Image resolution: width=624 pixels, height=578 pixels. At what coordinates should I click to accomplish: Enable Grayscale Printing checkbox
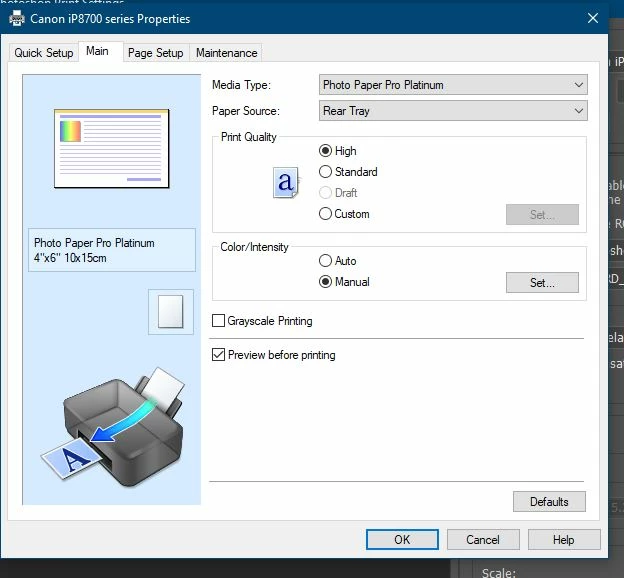pyautogui.click(x=218, y=321)
